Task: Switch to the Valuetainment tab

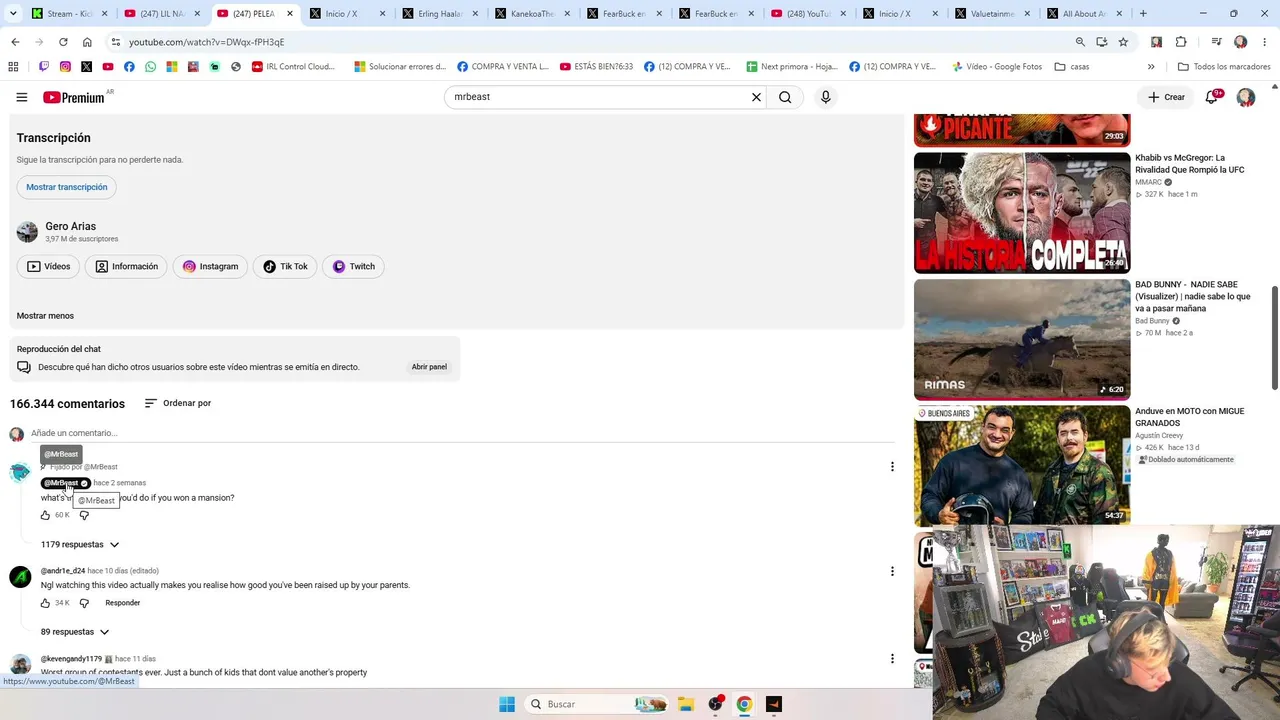Action: click(991, 14)
